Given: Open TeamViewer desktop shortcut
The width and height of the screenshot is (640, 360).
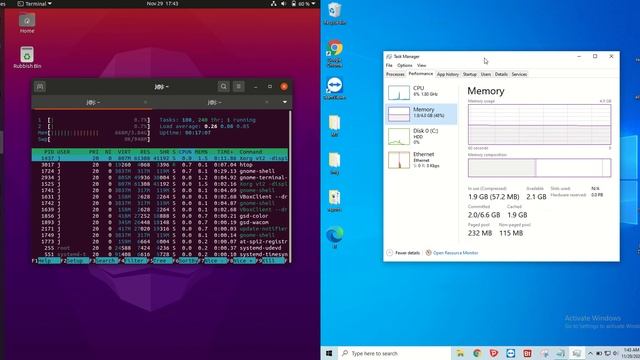Looking at the screenshot, I should tap(335, 88).
